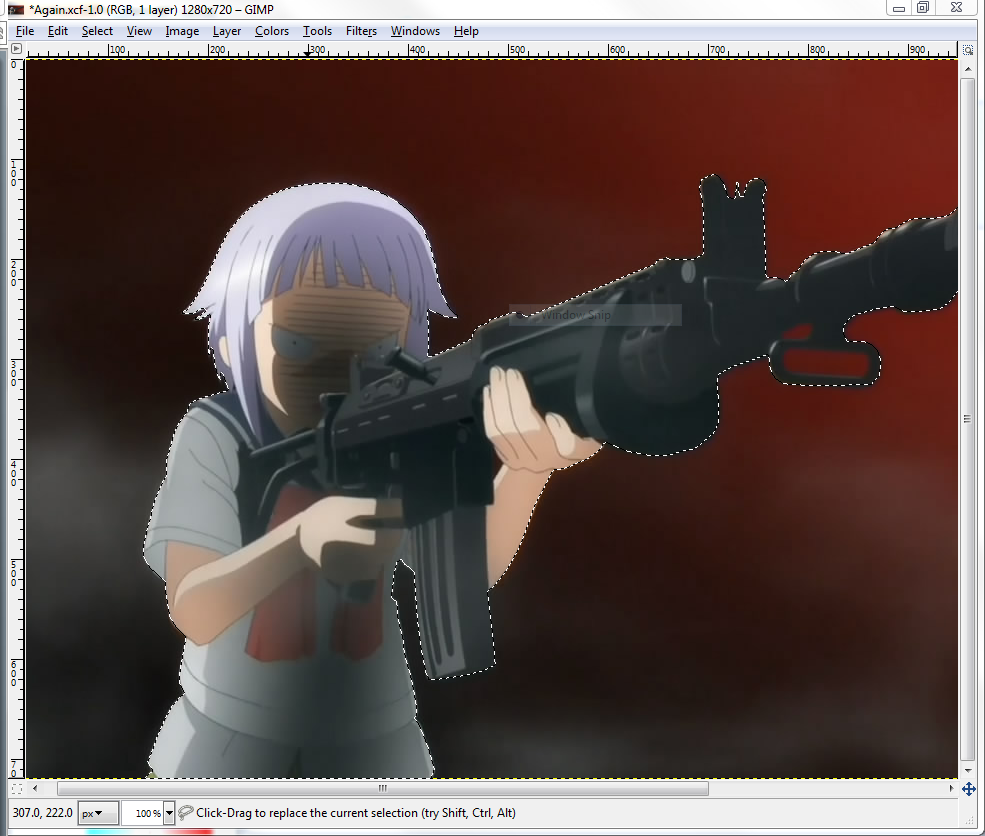985x836 pixels.
Task: Open the Help menu
Action: (466, 31)
